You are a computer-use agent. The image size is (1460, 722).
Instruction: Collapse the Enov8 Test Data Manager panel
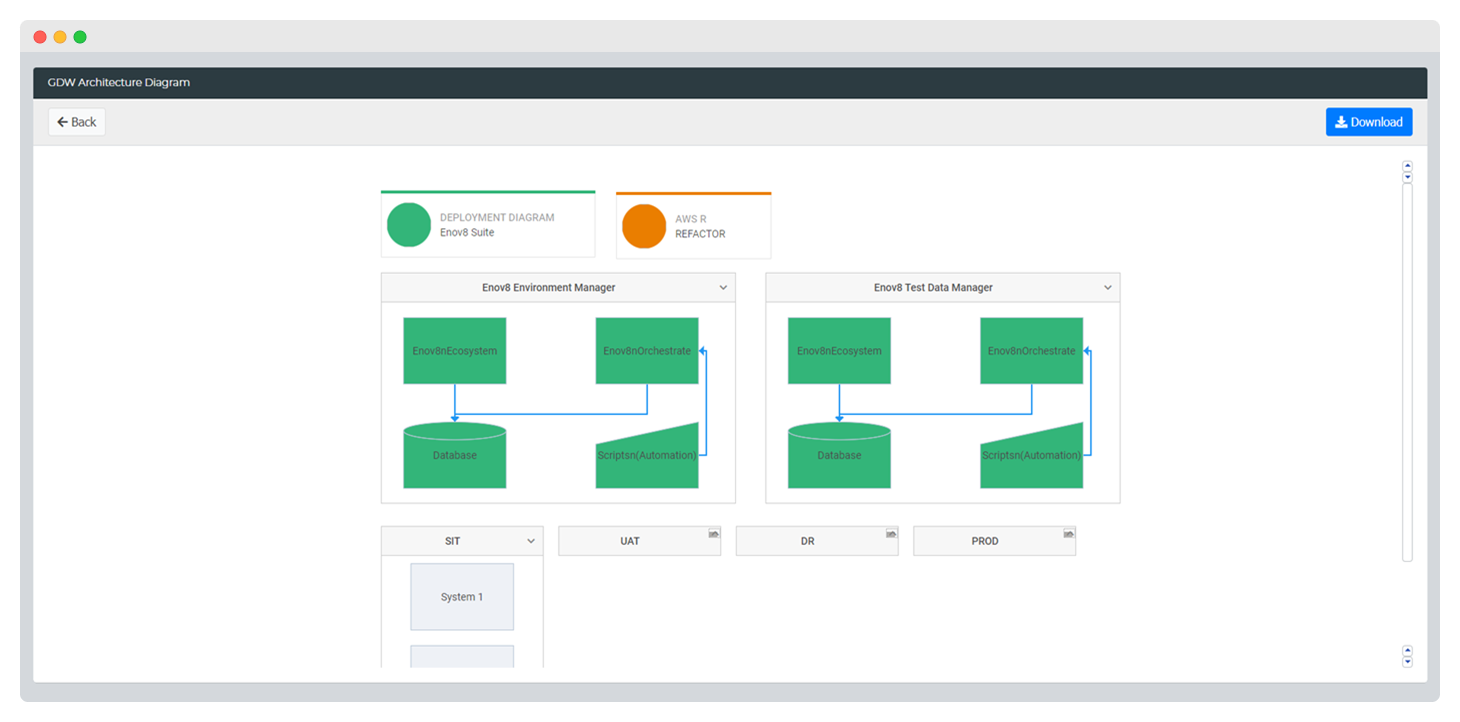pos(1107,288)
